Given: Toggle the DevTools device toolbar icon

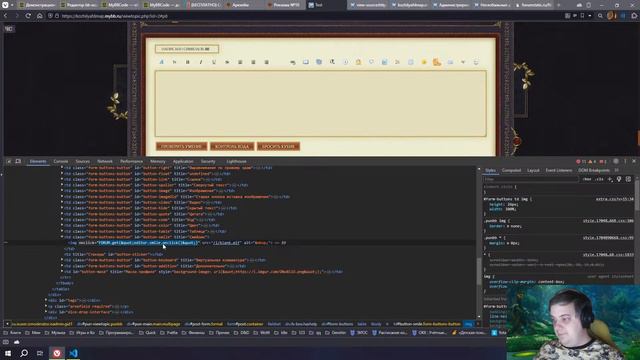Looking at the screenshot, I should (x=18, y=162).
